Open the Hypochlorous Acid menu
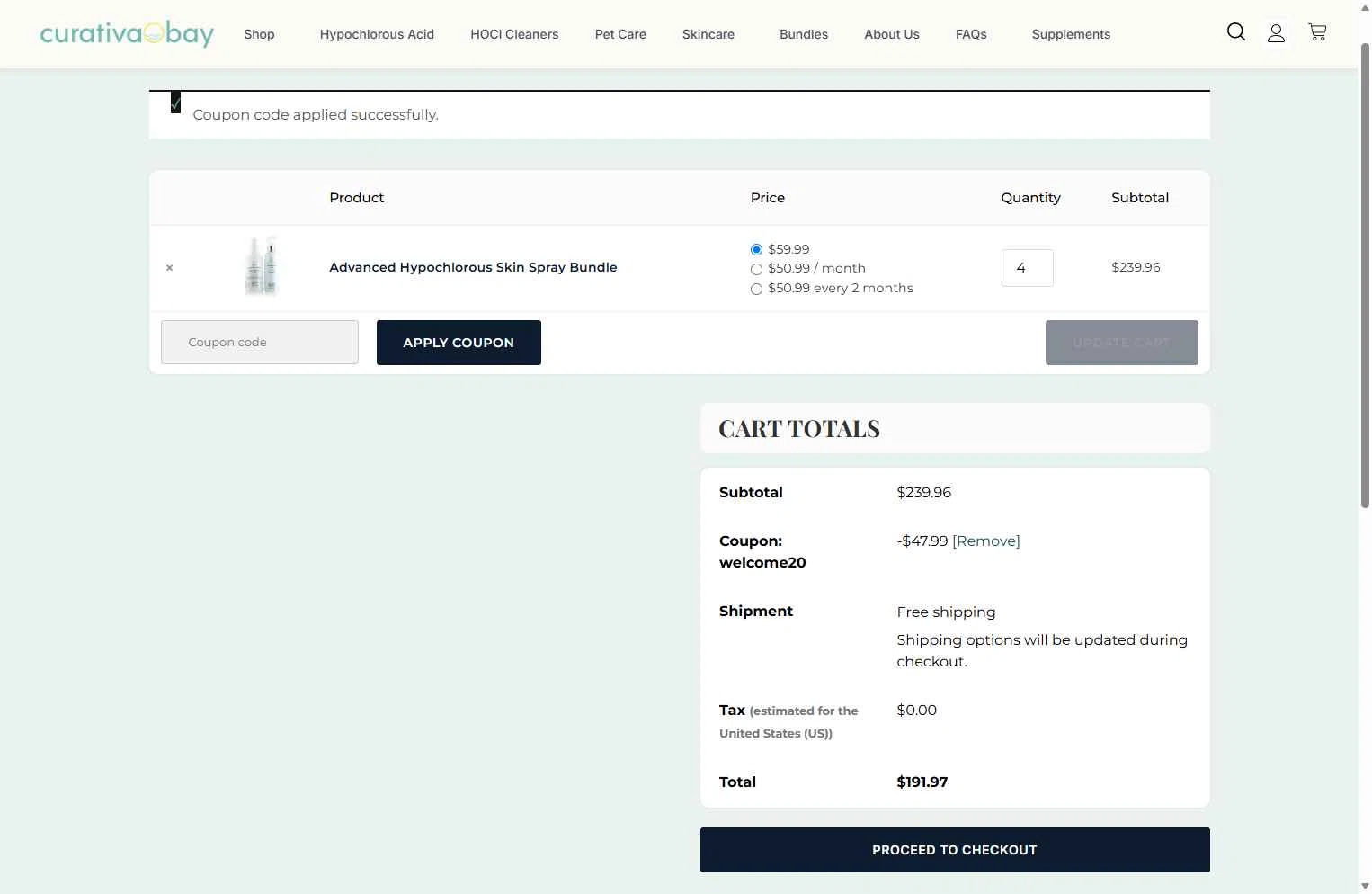The image size is (1372, 894). 377,34
